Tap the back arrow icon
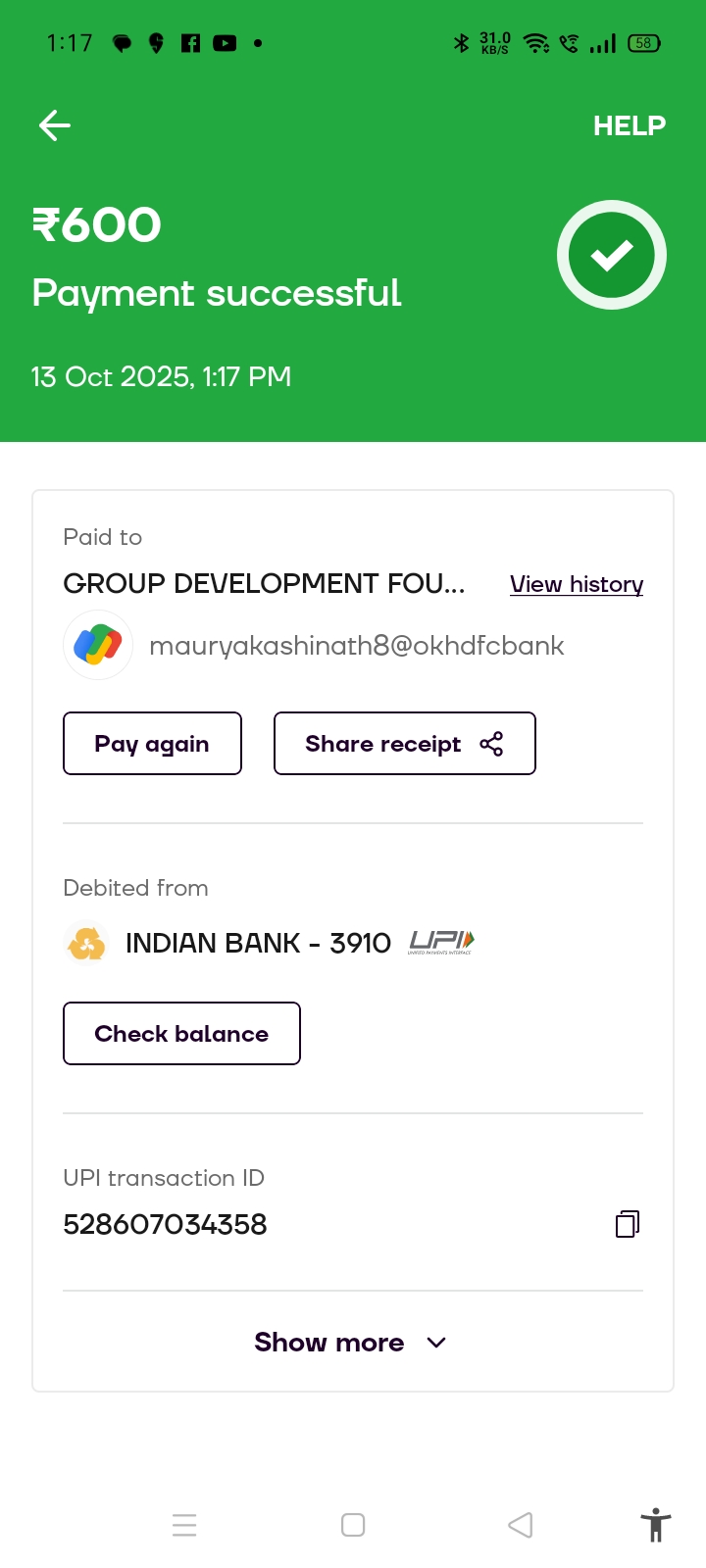 click(55, 125)
